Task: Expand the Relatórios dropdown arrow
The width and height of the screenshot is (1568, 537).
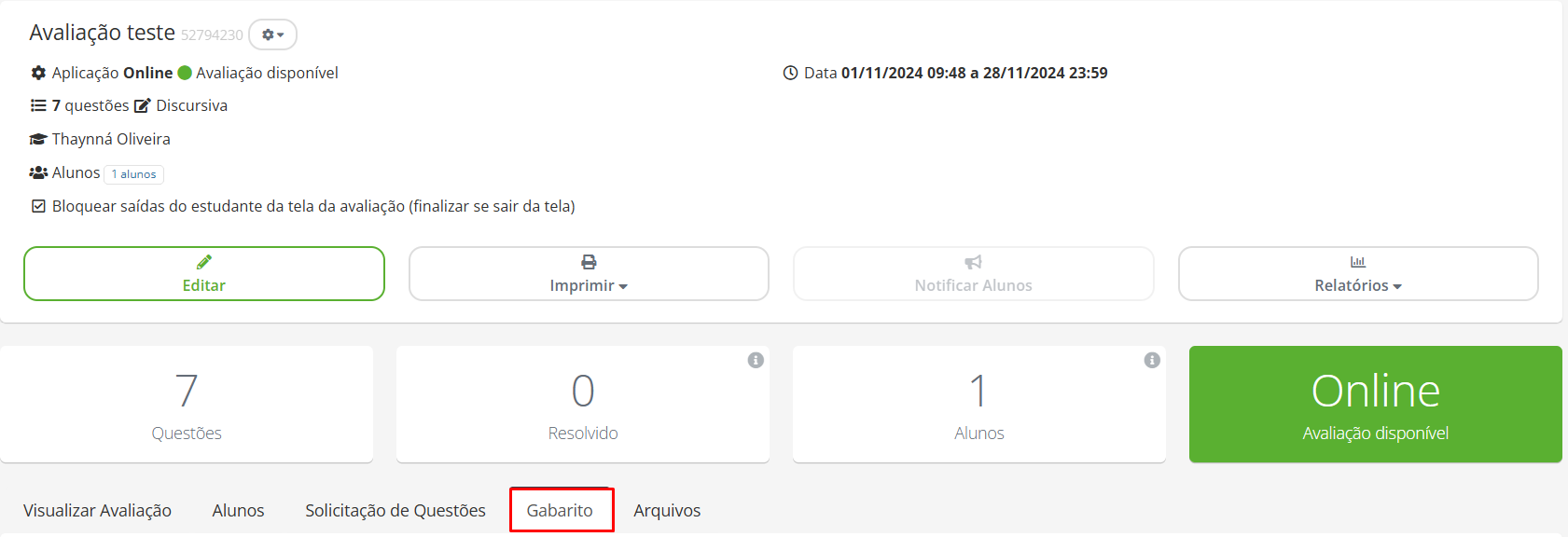Action: tap(1397, 286)
